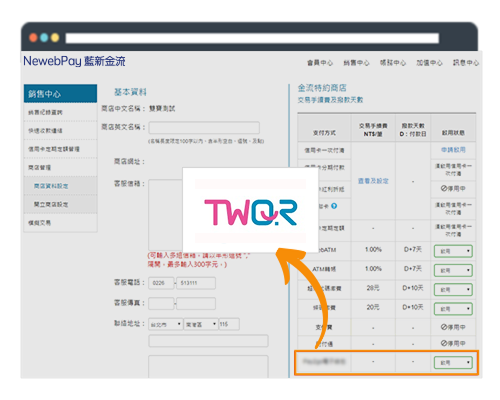500x400 pixels.
Task: Click the 基本資料 section heading
Action: (x=130, y=92)
